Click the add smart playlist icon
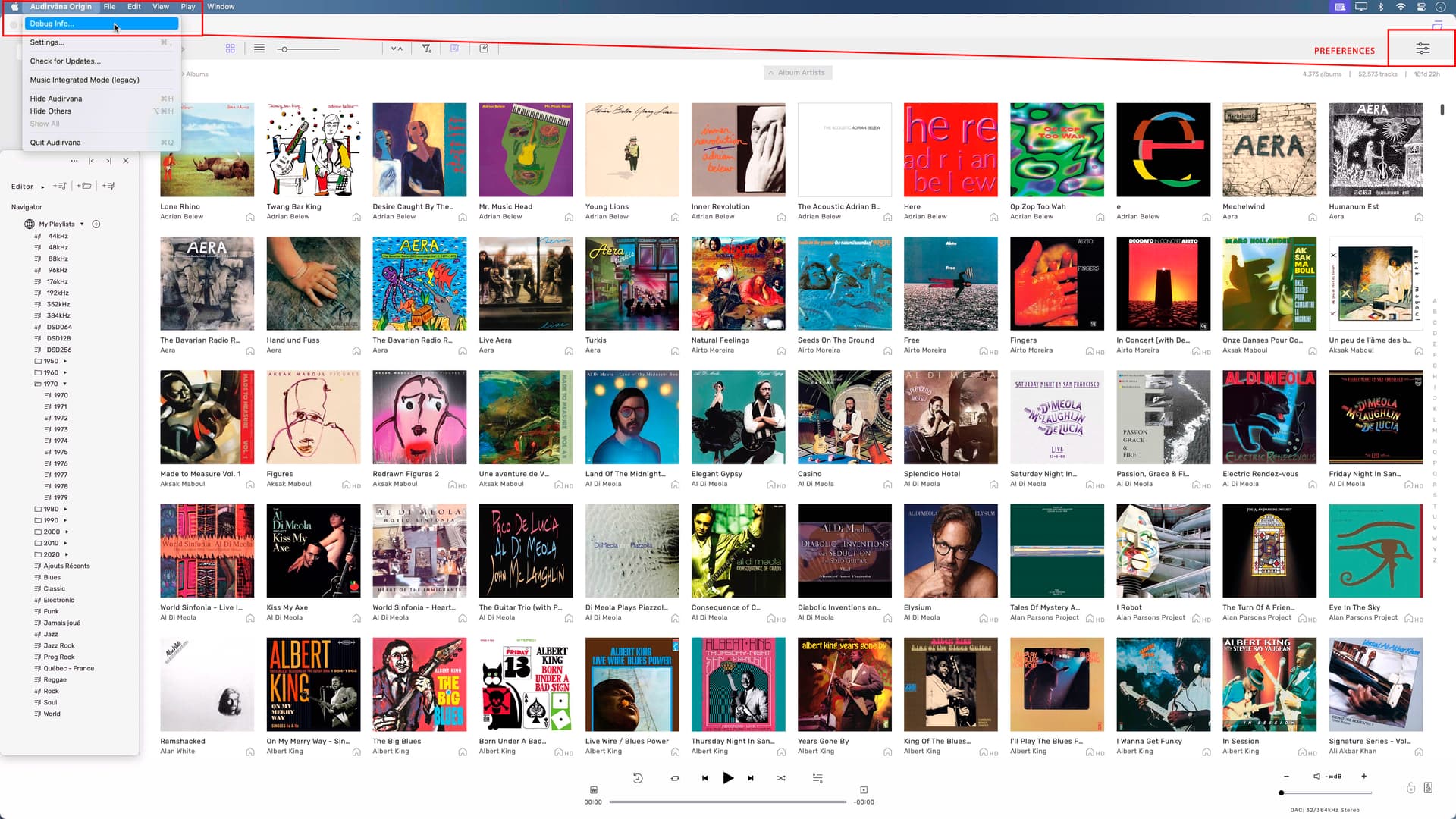Image resolution: width=1456 pixels, height=819 pixels. [x=108, y=186]
